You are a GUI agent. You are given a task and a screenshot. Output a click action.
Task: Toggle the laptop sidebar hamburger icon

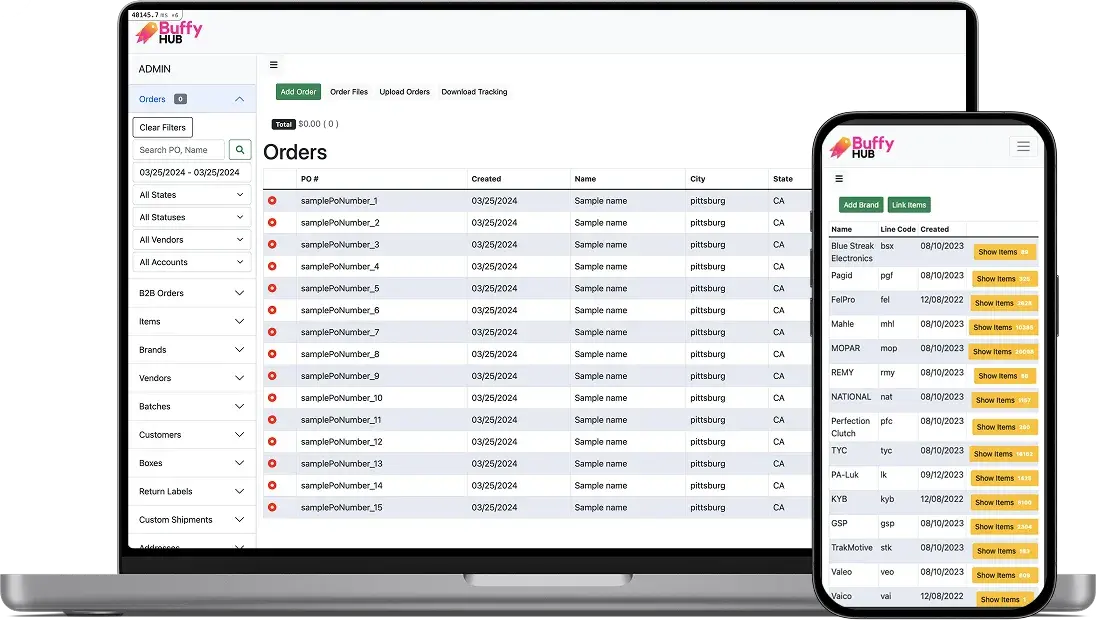pyautogui.click(x=274, y=65)
